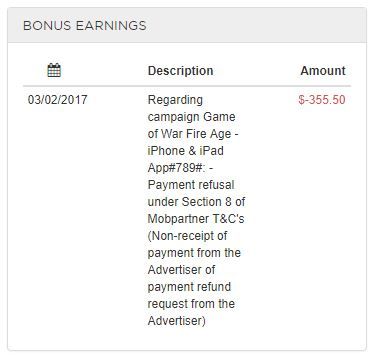Click the App#789#: text

tap(176, 168)
